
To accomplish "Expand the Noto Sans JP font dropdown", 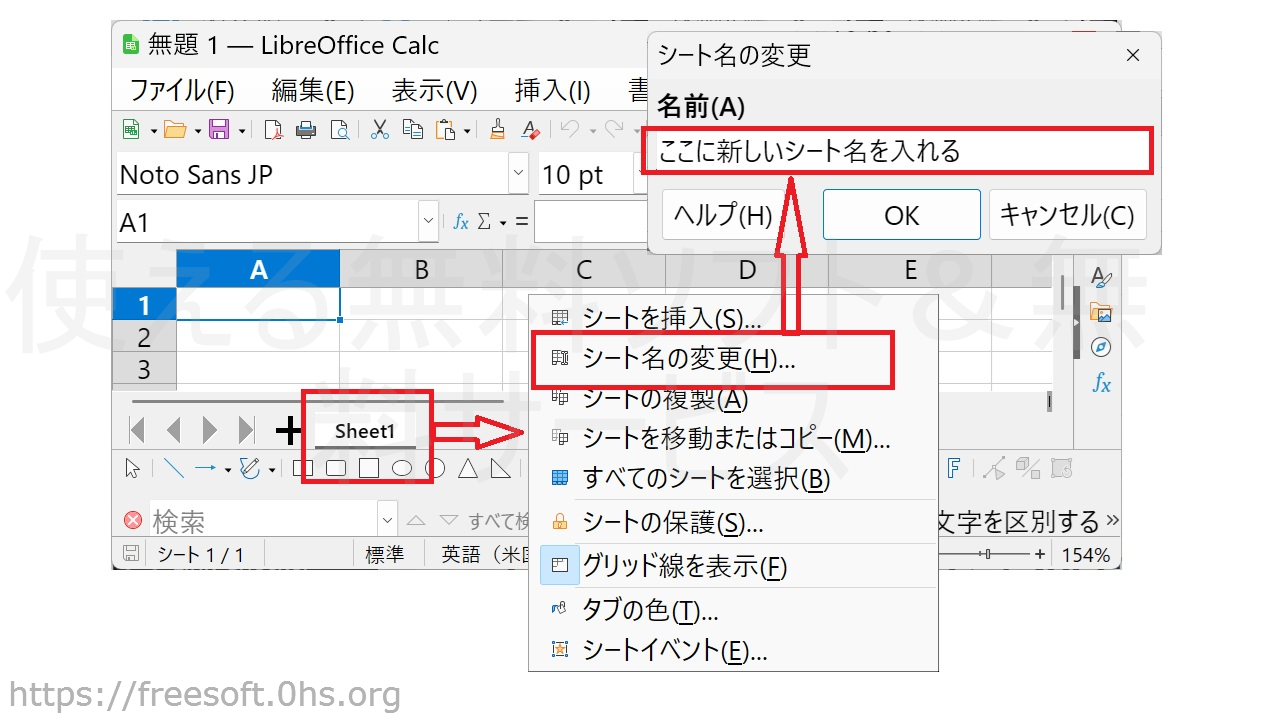I will click(518, 174).
